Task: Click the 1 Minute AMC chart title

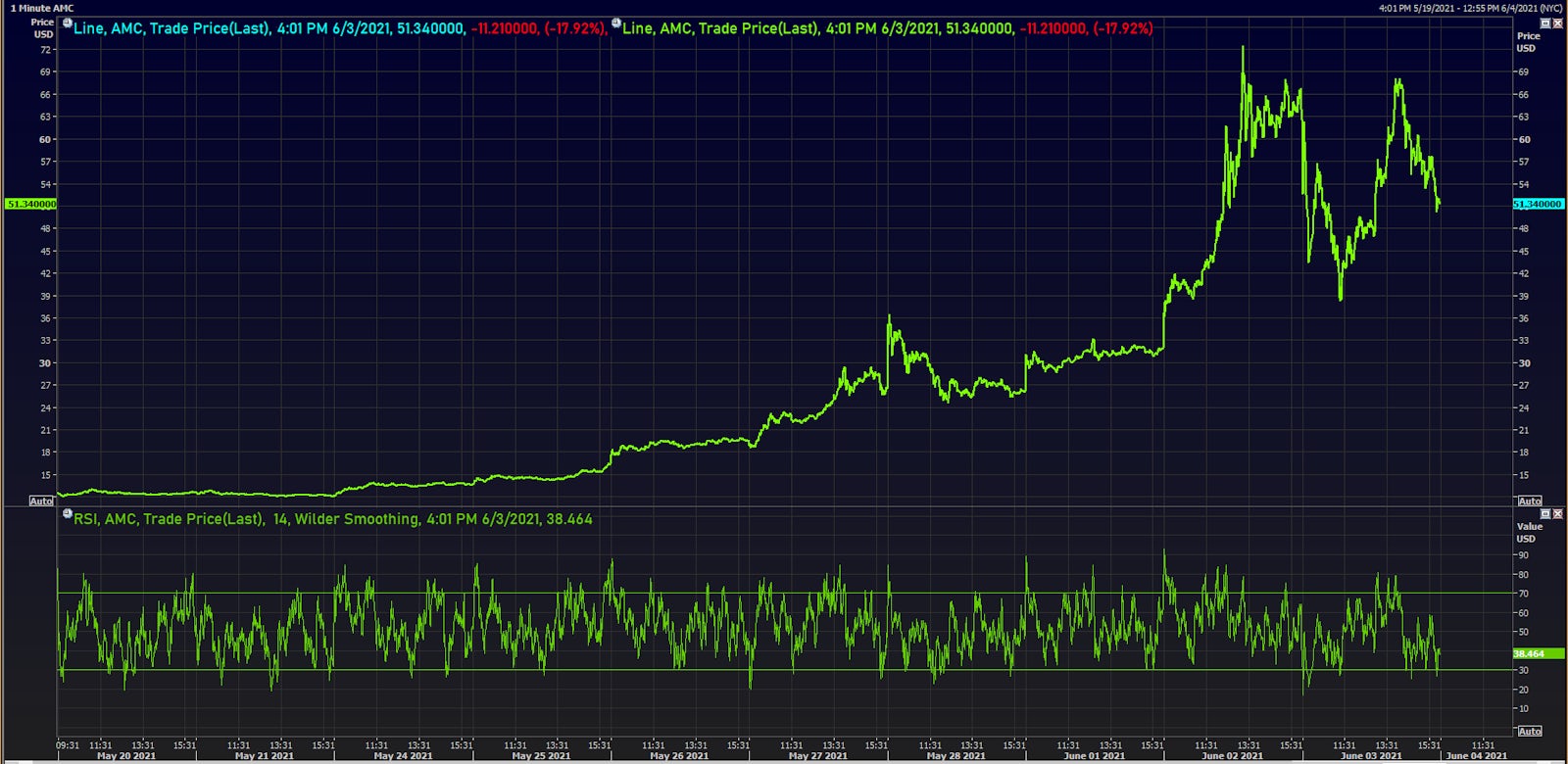Action: (x=42, y=8)
